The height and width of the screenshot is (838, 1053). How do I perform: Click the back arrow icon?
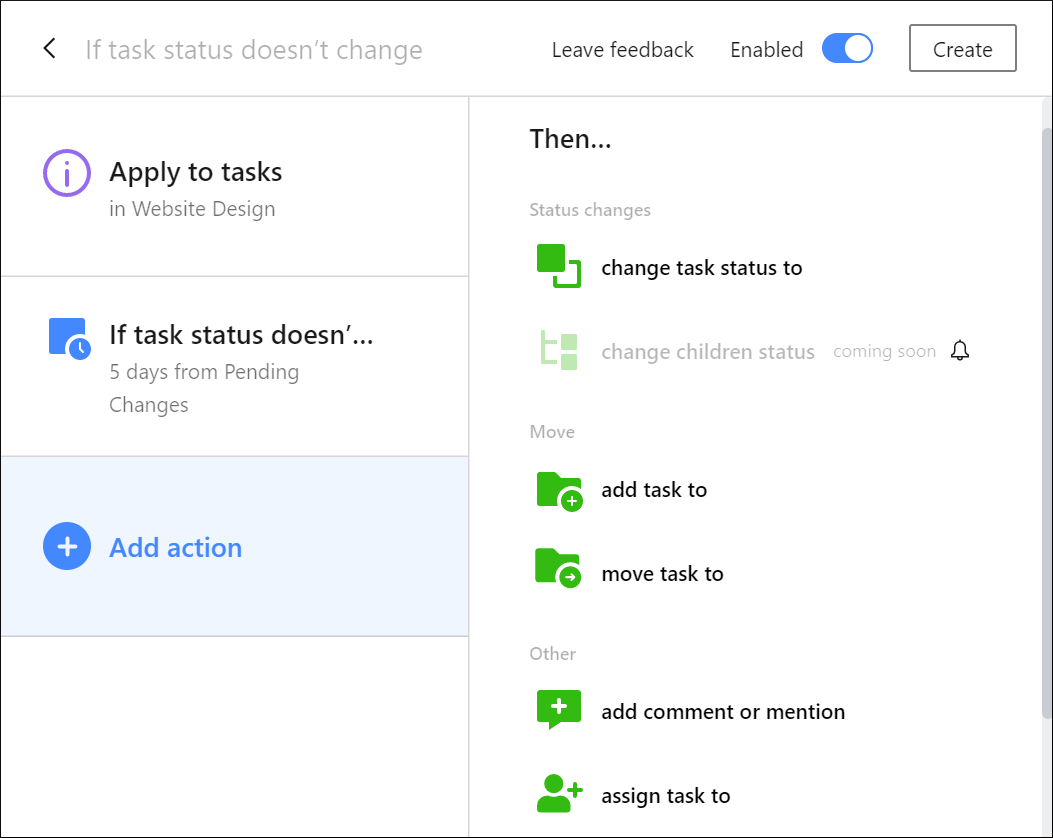(x=49, y=49)
